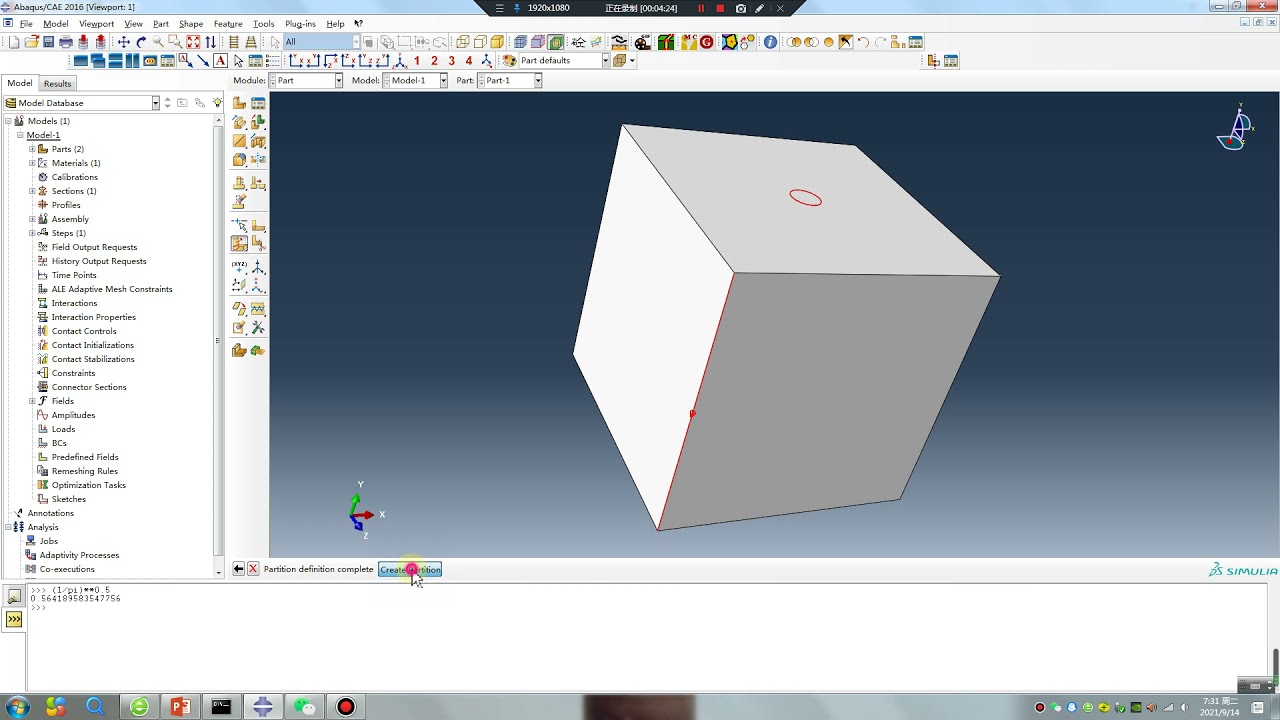This screenshot has height=720, width=1280.
Task: Select BCs in the model tree
Action: point(59,443)
